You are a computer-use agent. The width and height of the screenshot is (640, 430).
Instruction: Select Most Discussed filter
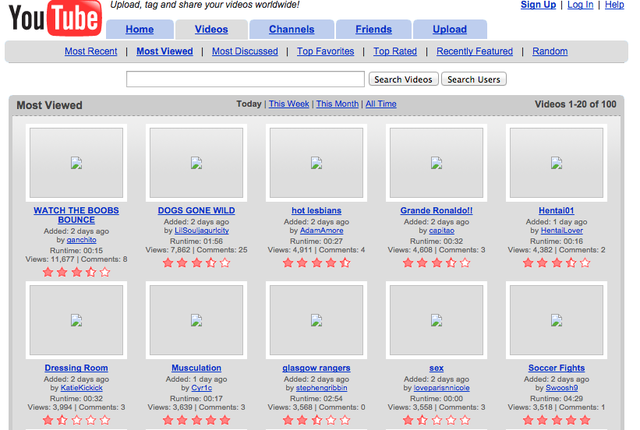point(245,51)
